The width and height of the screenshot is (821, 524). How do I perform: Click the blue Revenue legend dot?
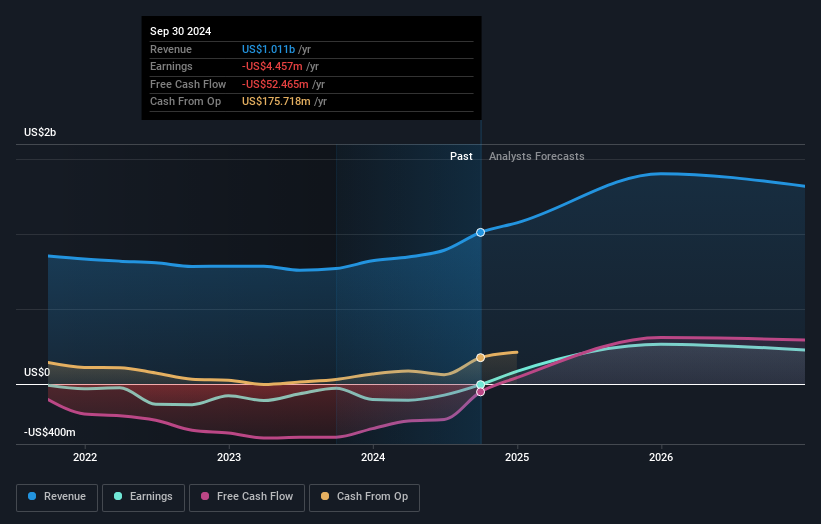(32, 496)
